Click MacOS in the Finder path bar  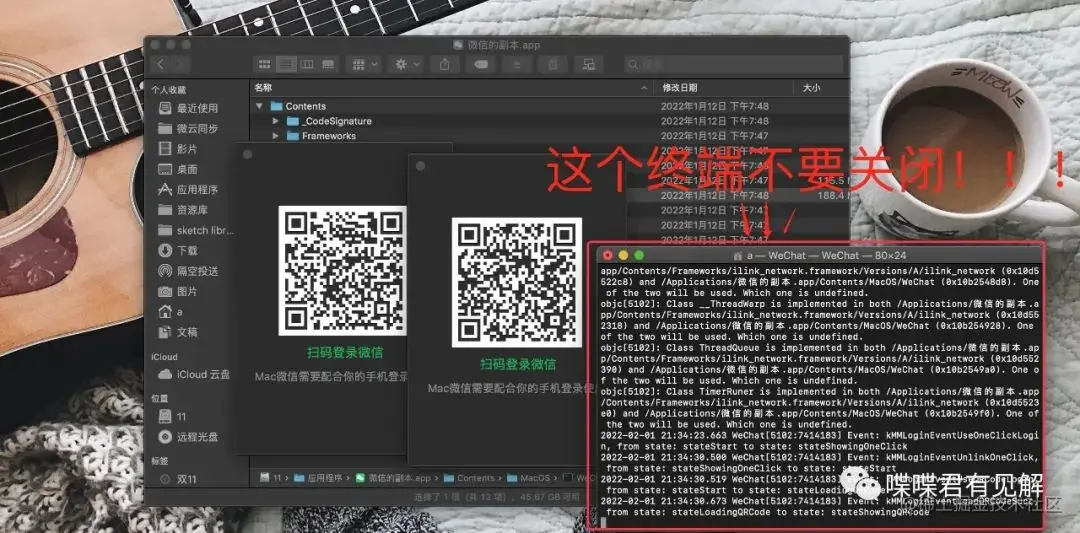tap(529, 478)
